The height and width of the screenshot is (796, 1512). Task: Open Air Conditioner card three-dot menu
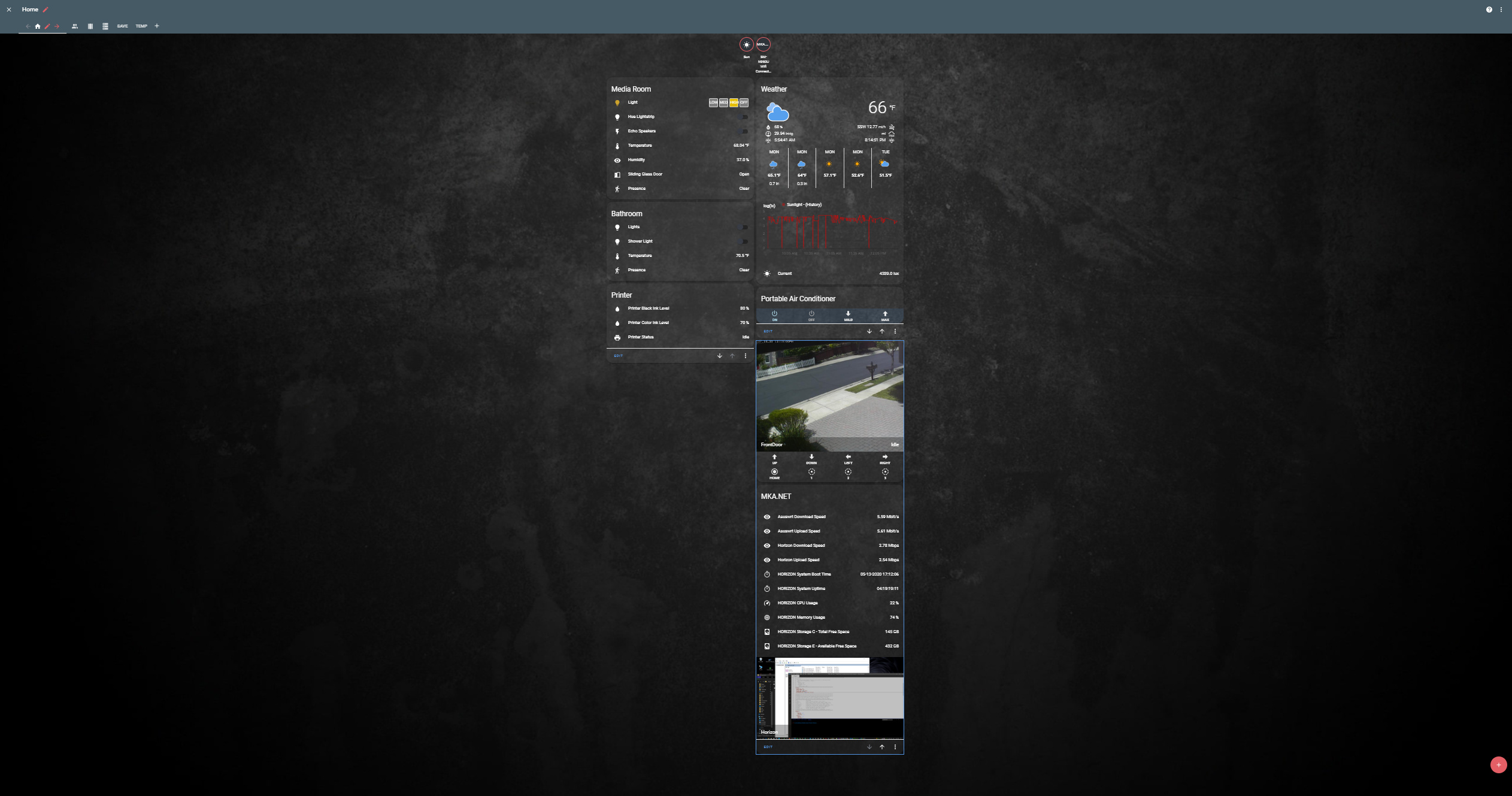895,331
